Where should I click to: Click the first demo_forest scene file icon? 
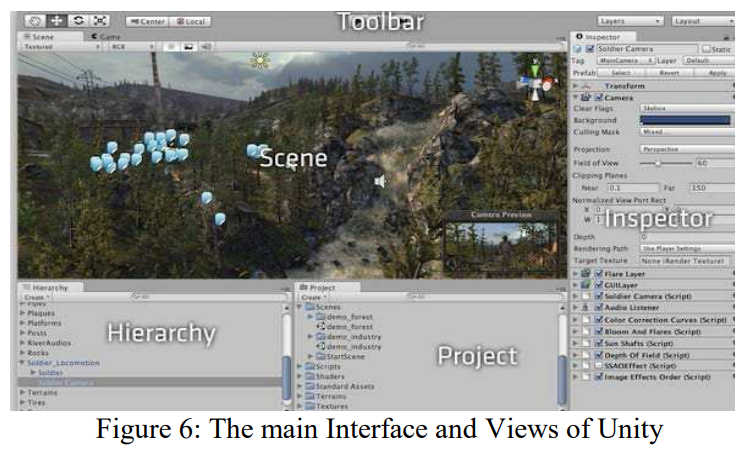(x=321, y=326)
